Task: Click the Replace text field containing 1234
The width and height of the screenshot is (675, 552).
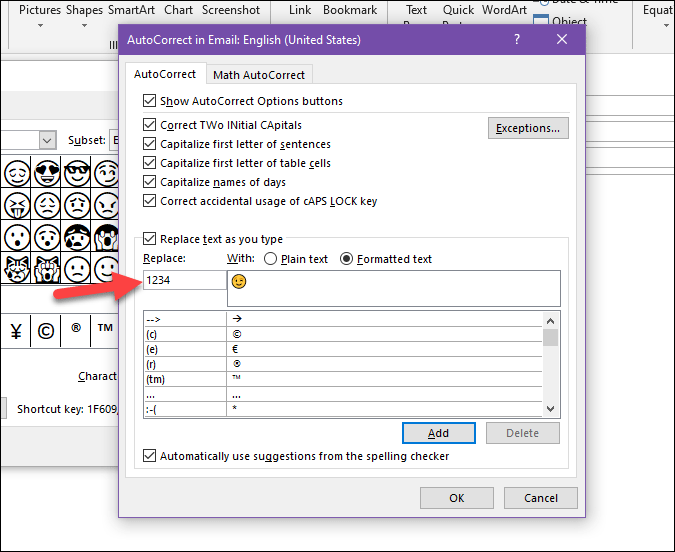Action: tap(184, 280)
